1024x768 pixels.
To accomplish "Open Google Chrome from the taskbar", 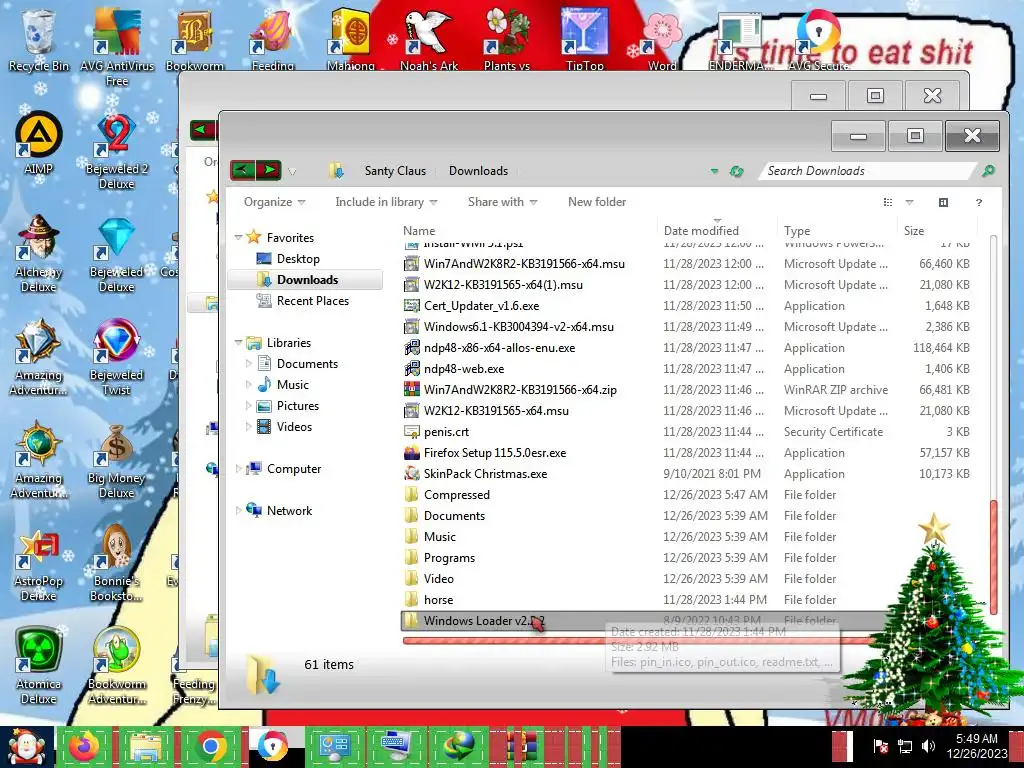I will point(210,746).
